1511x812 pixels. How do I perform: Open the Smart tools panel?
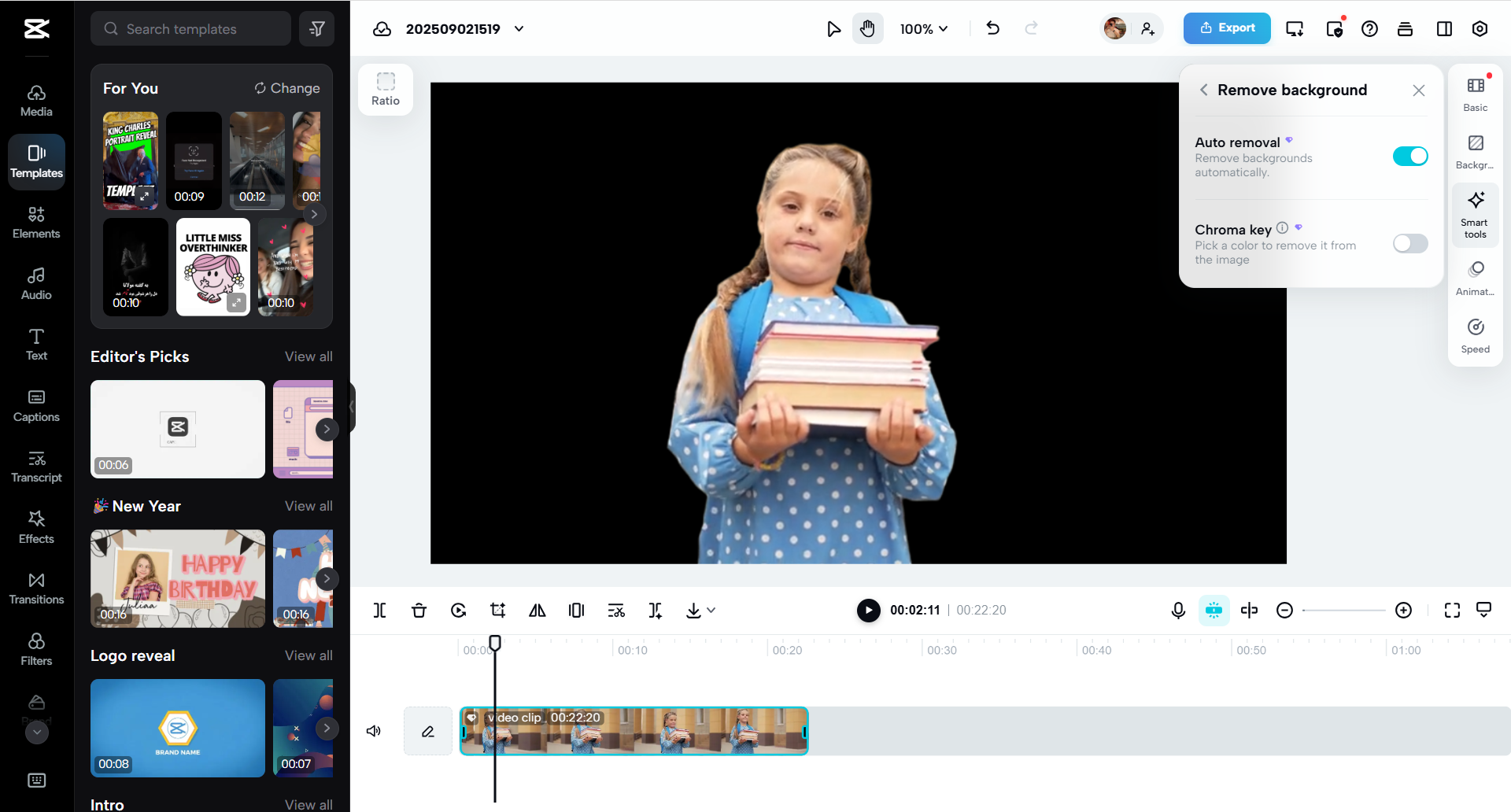(1476, 214)
